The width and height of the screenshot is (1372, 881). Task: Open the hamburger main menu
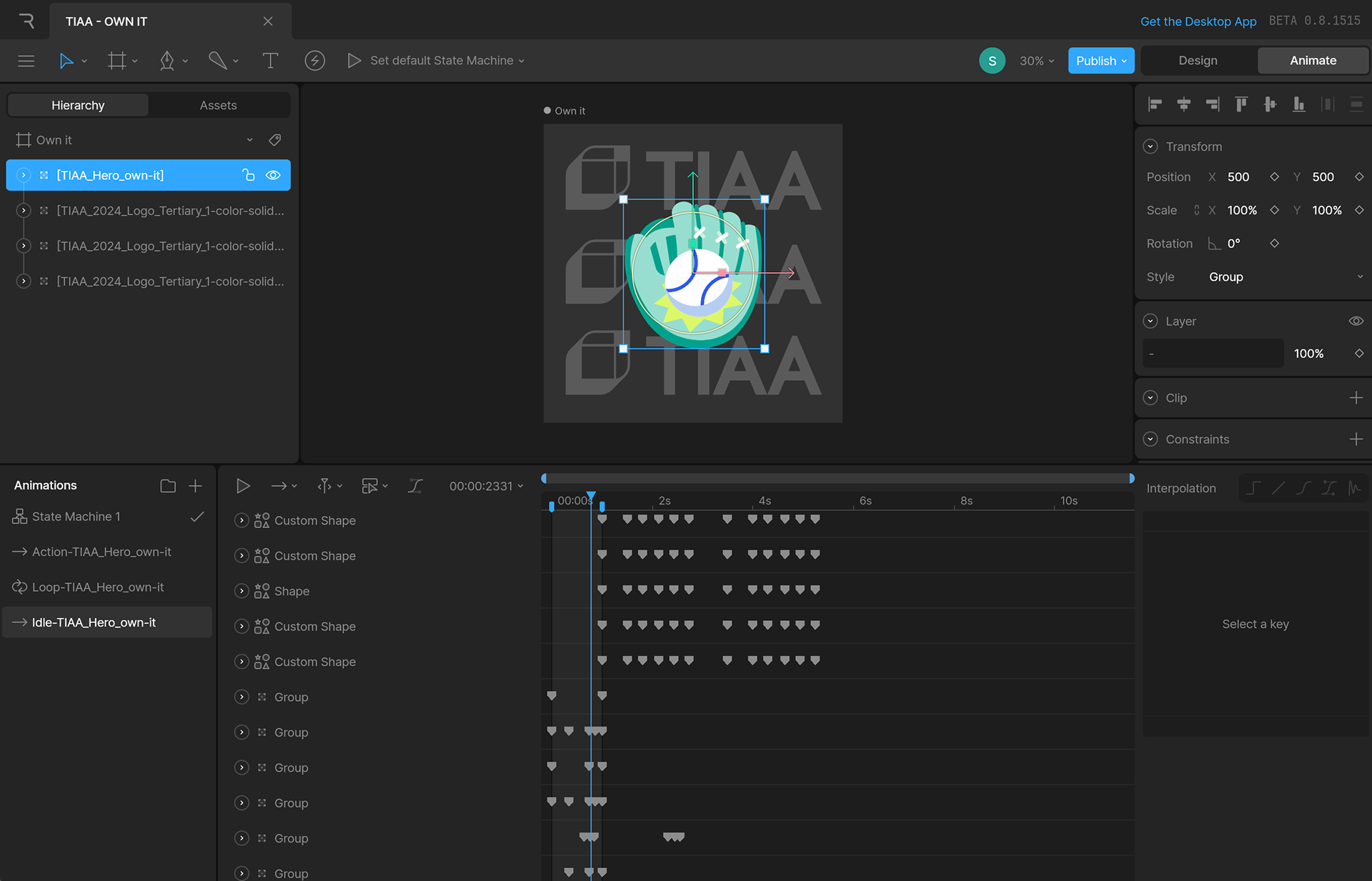pos(26,61)
